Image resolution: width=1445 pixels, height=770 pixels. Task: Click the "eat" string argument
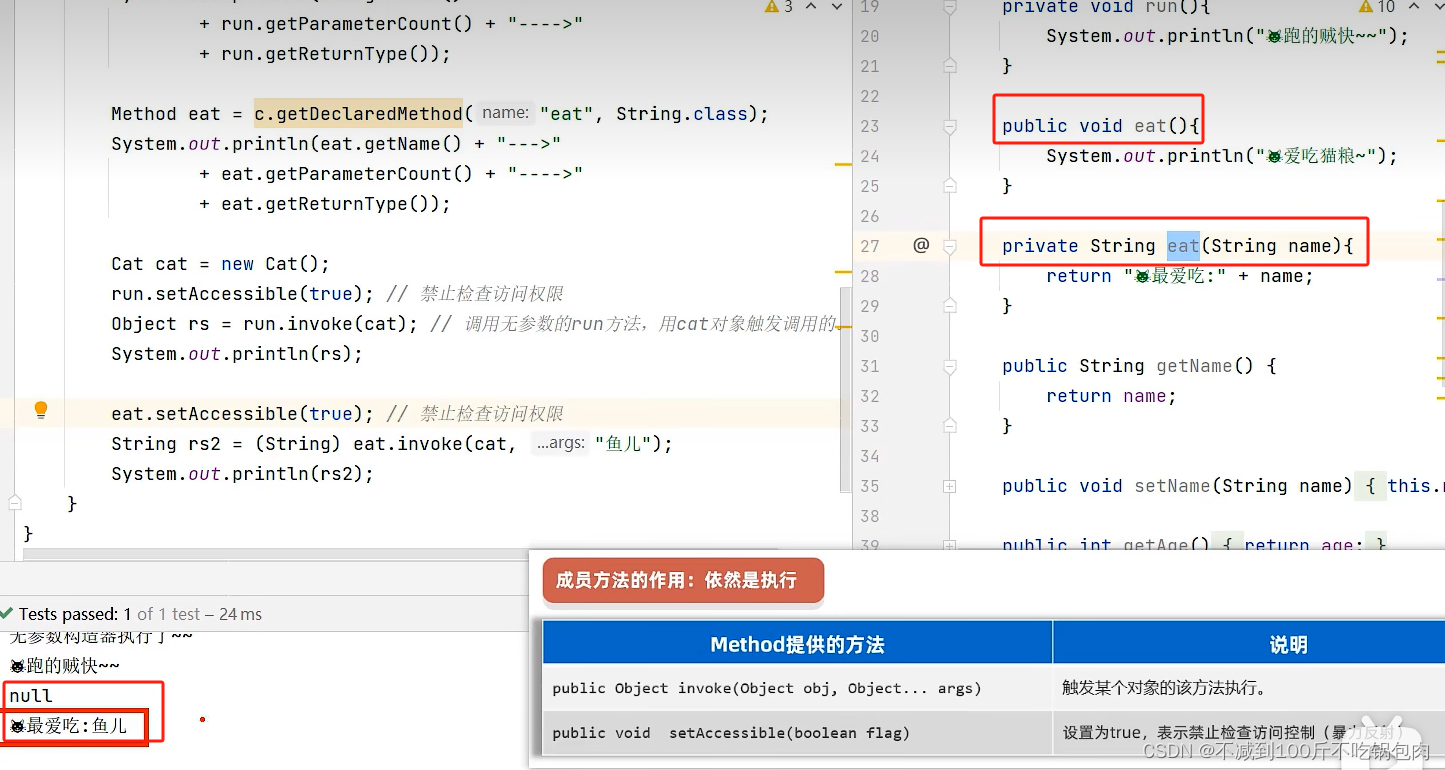tap(567, 114)
